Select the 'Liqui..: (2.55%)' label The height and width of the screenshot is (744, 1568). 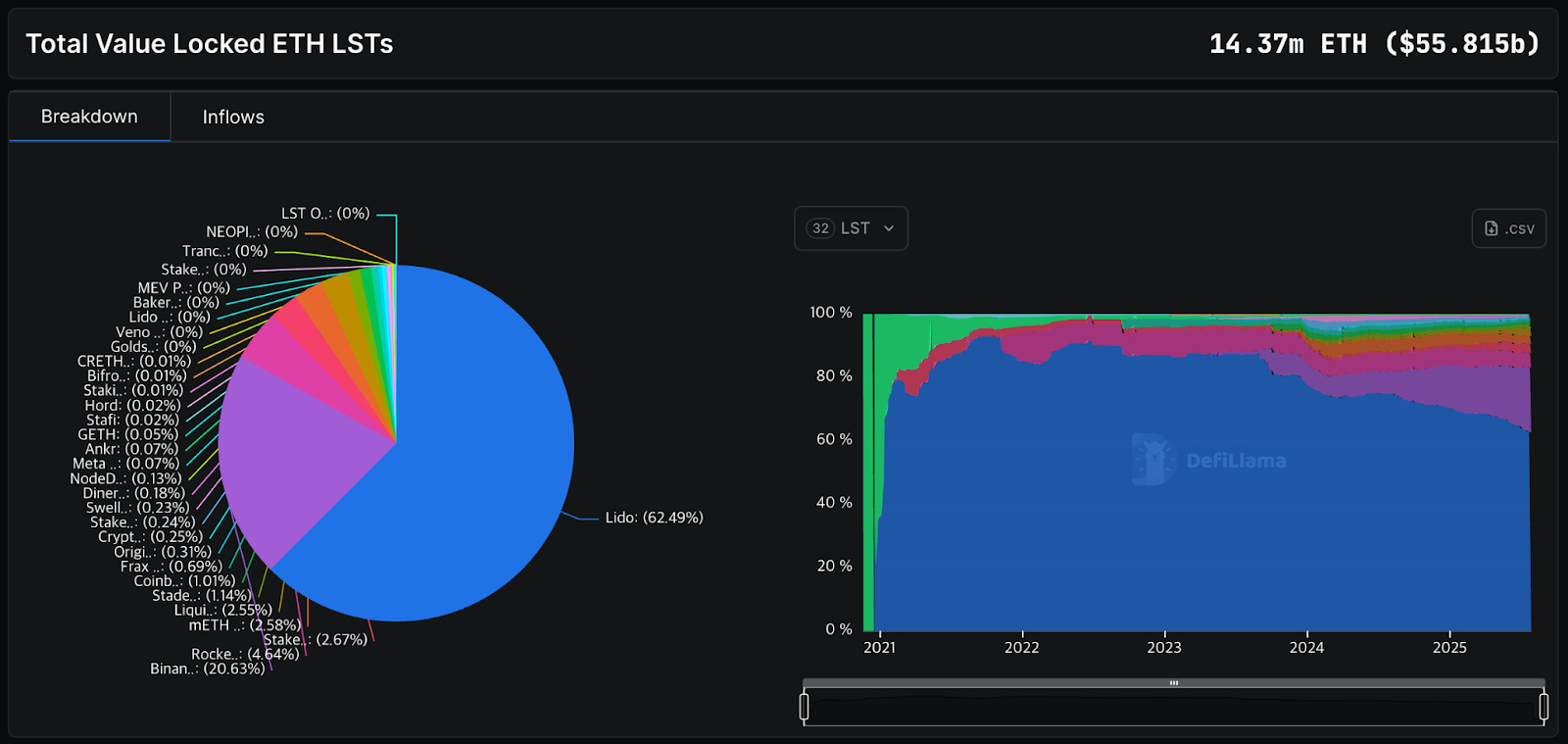pos(223,610)
